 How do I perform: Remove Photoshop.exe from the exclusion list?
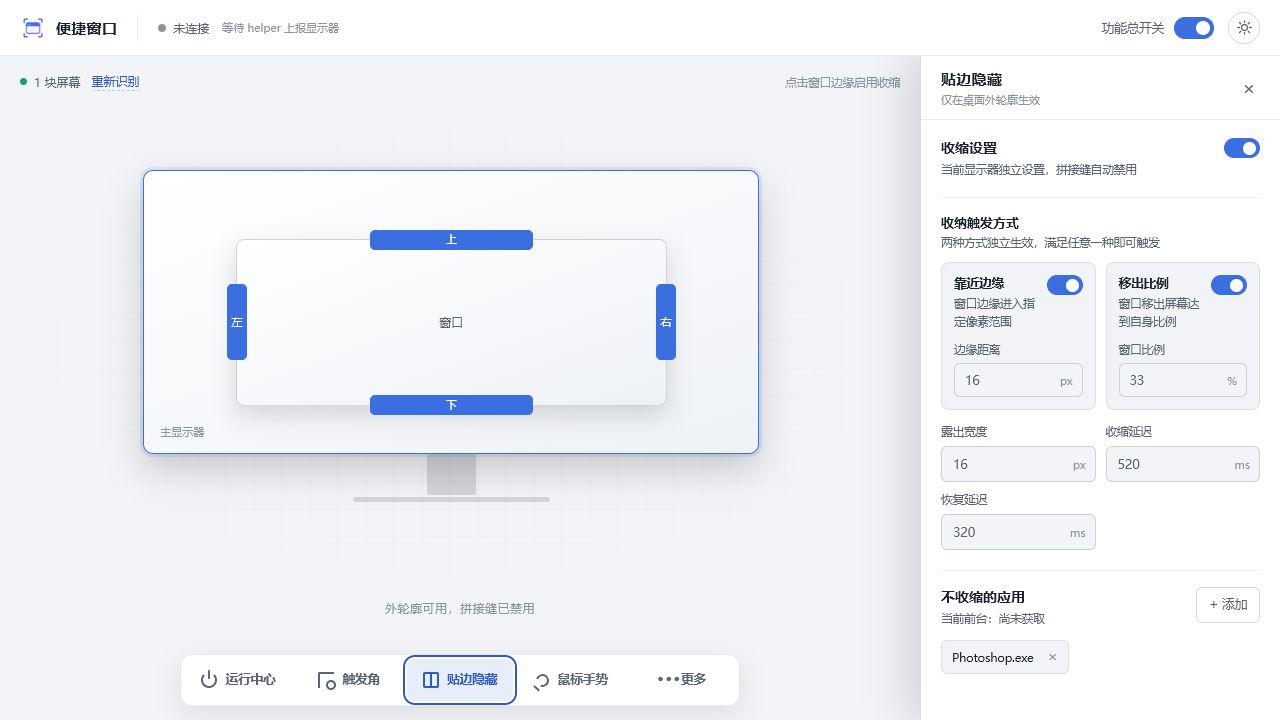1052,657
